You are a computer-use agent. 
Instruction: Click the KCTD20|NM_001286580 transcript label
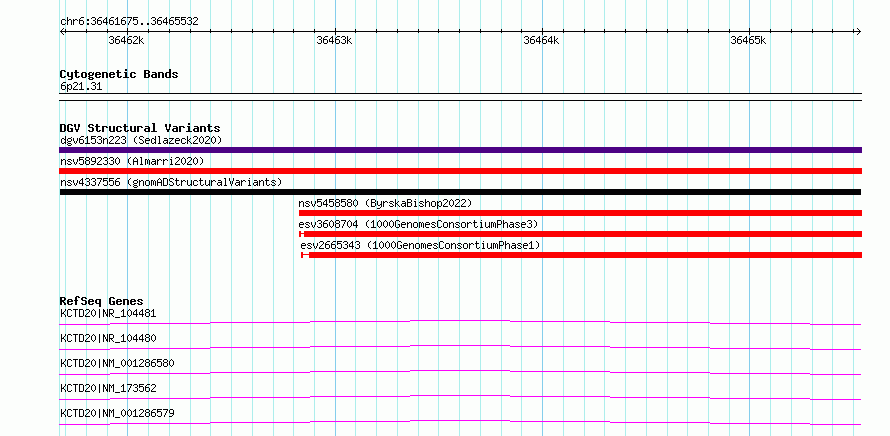117,363
